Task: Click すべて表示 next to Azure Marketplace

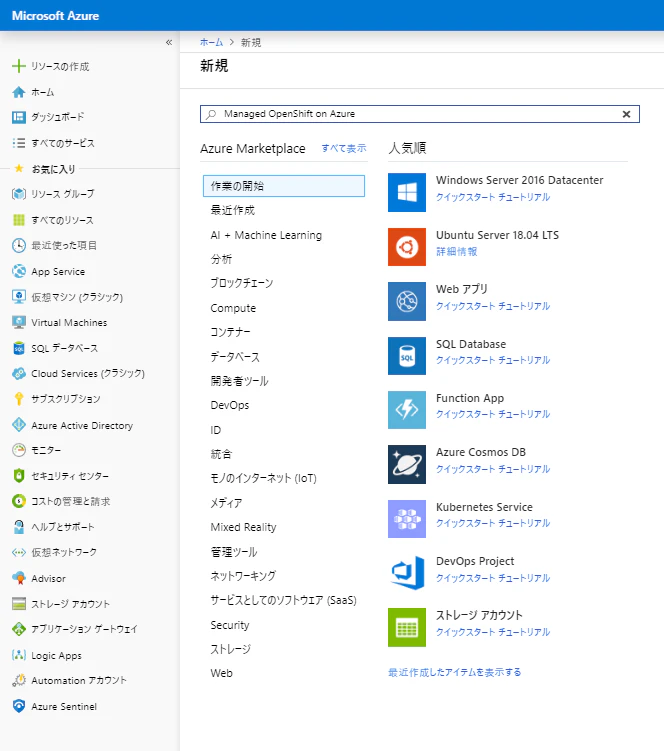Action: [x=343, y=148]
